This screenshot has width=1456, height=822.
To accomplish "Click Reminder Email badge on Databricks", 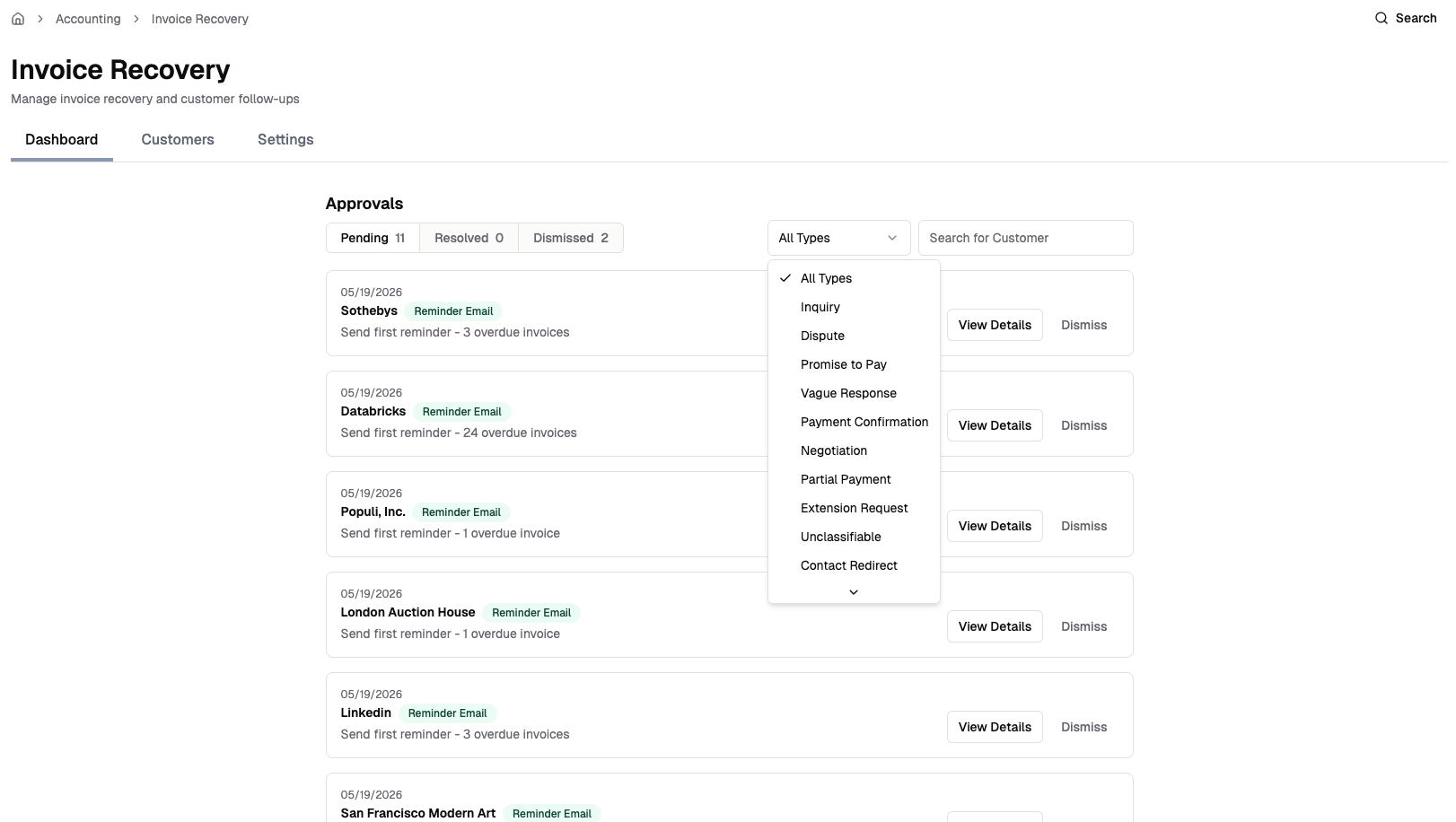I will pyautogui.click(x=462, y=412).
